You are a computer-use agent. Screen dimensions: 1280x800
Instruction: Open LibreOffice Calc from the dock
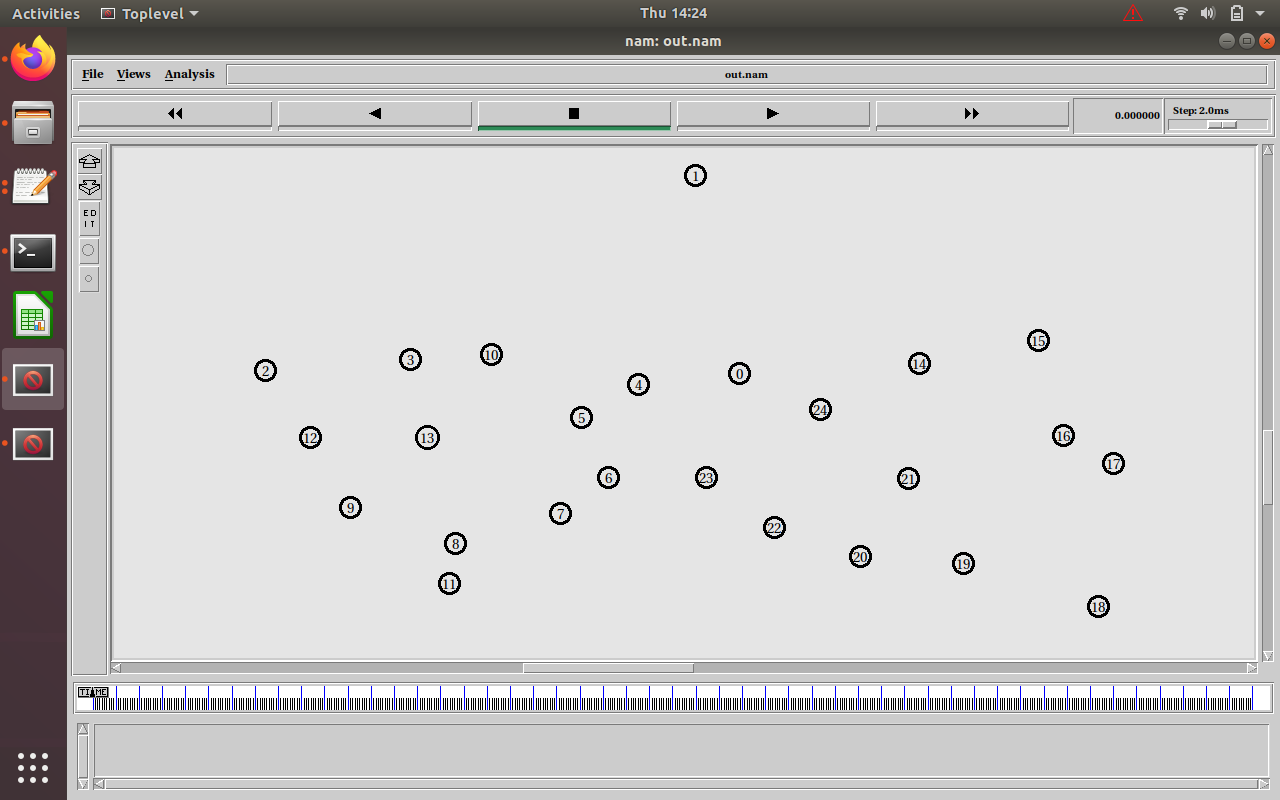click(x=33, y=316)
